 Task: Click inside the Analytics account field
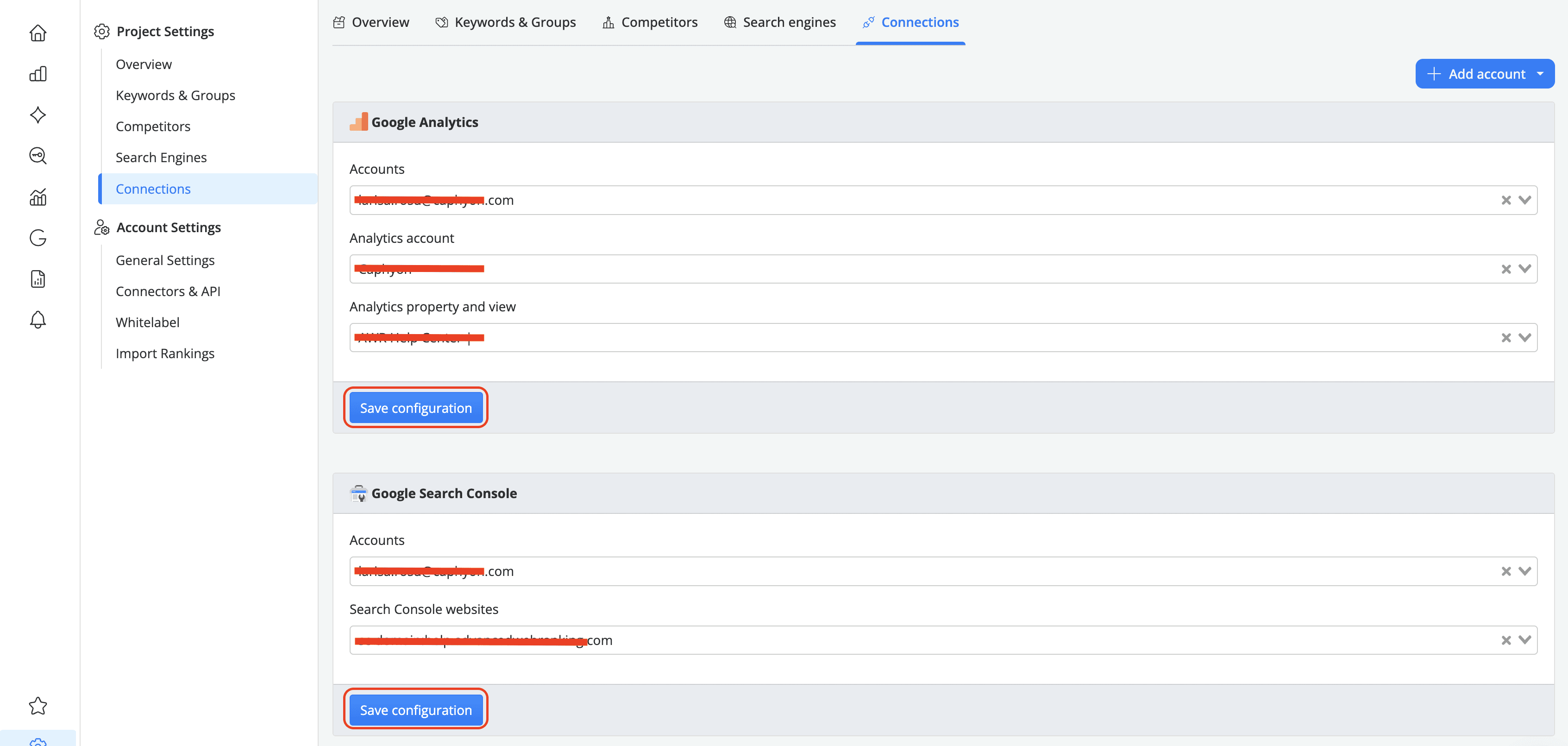tap(943, 269)
